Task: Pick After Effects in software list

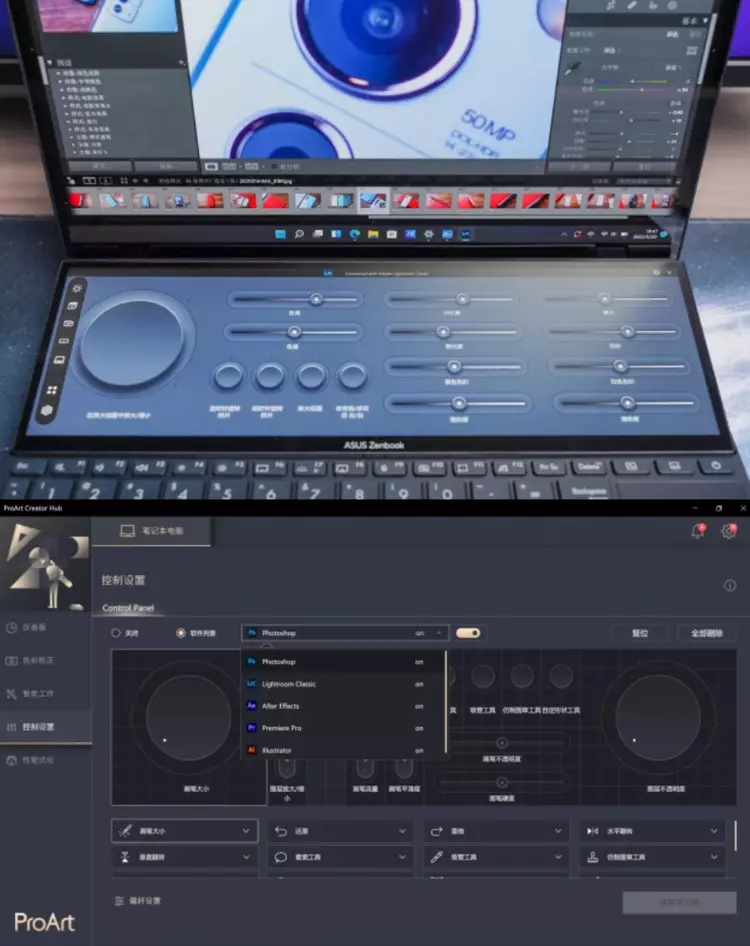Action: tap(343, 706)
